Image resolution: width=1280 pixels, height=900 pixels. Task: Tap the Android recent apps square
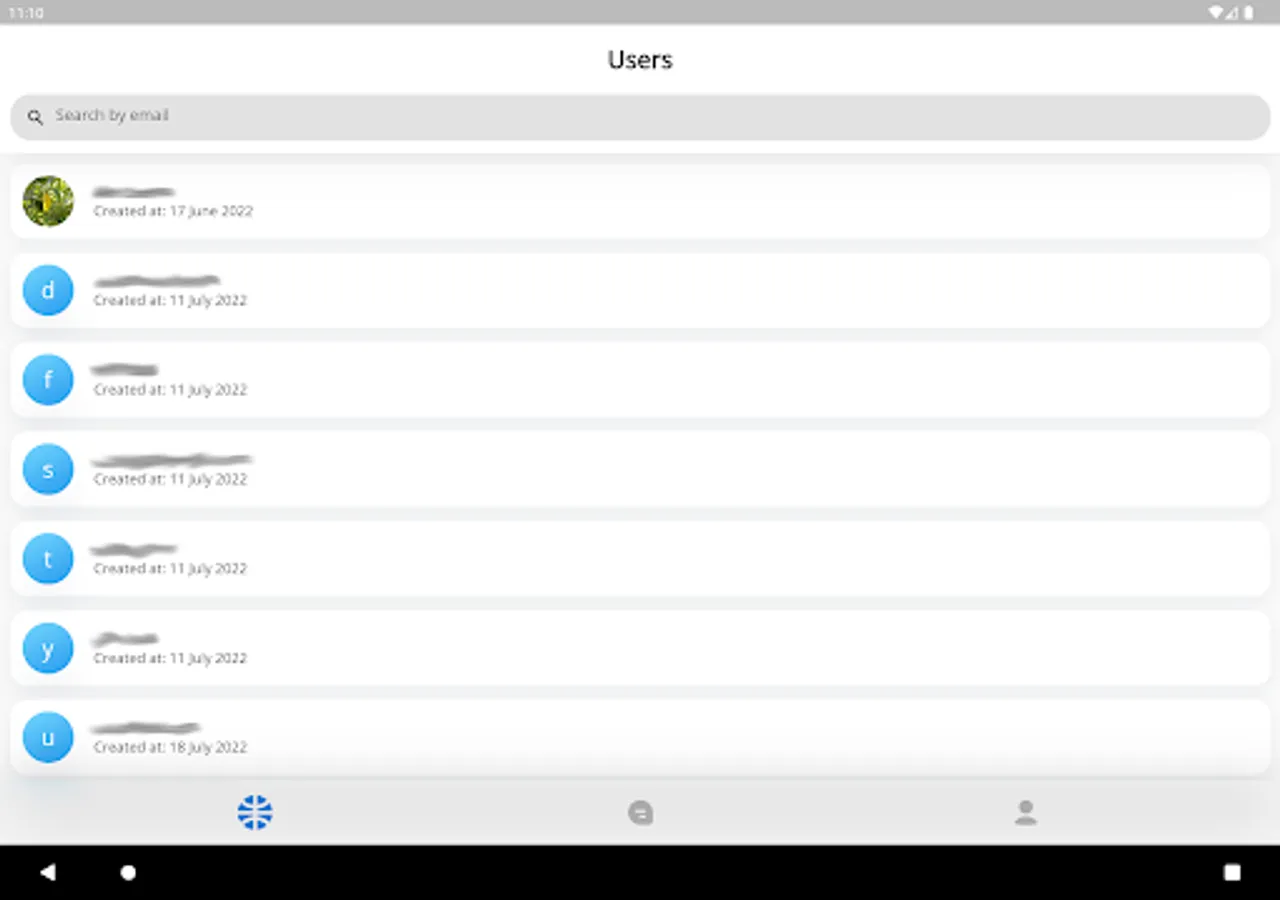[x=1232, y=872]
